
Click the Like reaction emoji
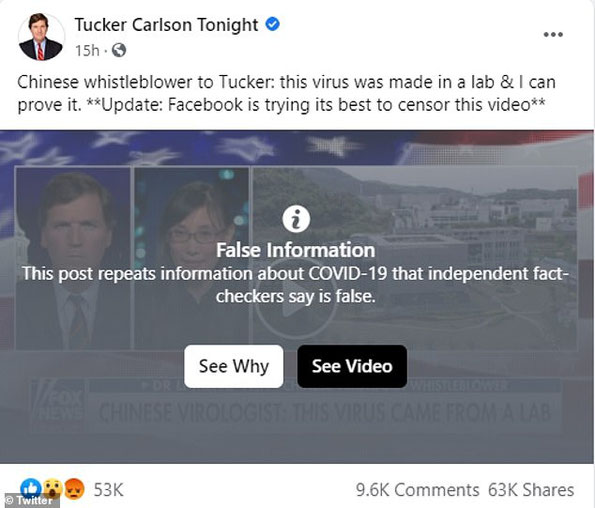[31, 488]
